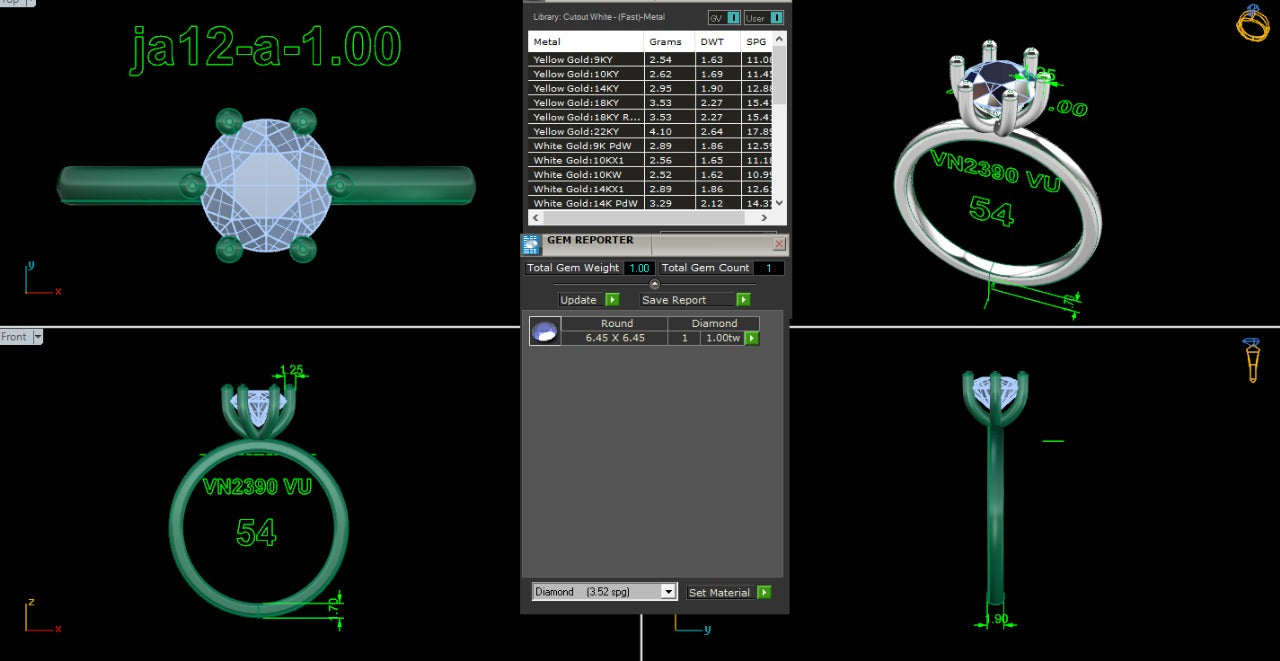Select the Yellow Gold:10KY row
Image resolution: width=1280 pixels, height=661 pixels.
(651, 74)
